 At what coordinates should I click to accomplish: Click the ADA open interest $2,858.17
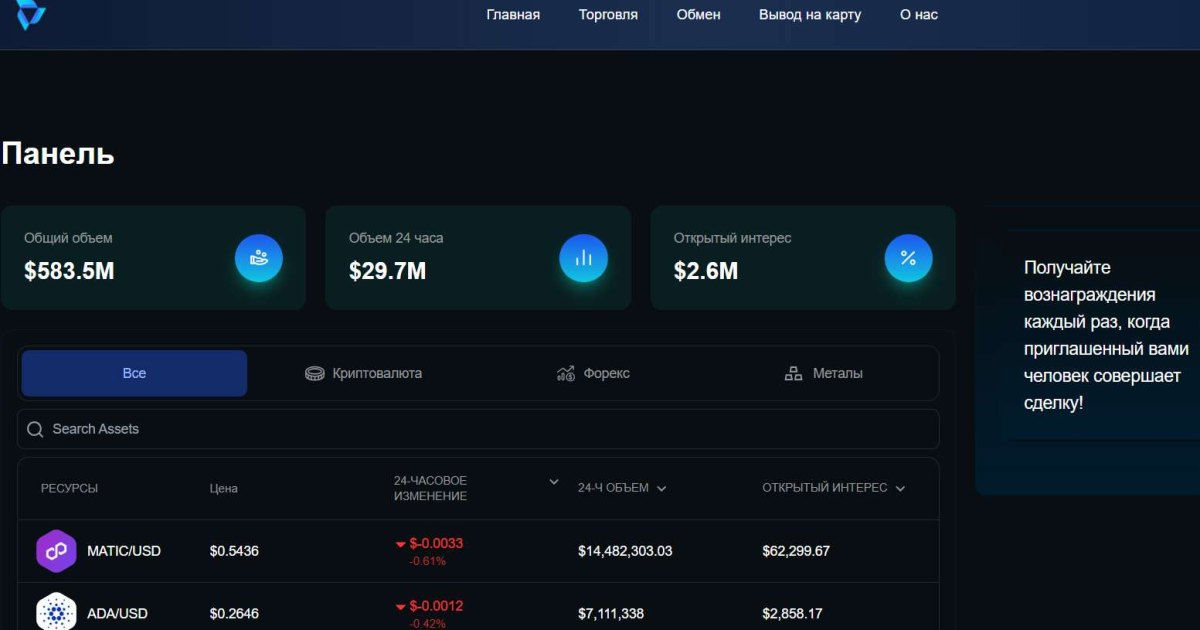(x=792, y=613)
